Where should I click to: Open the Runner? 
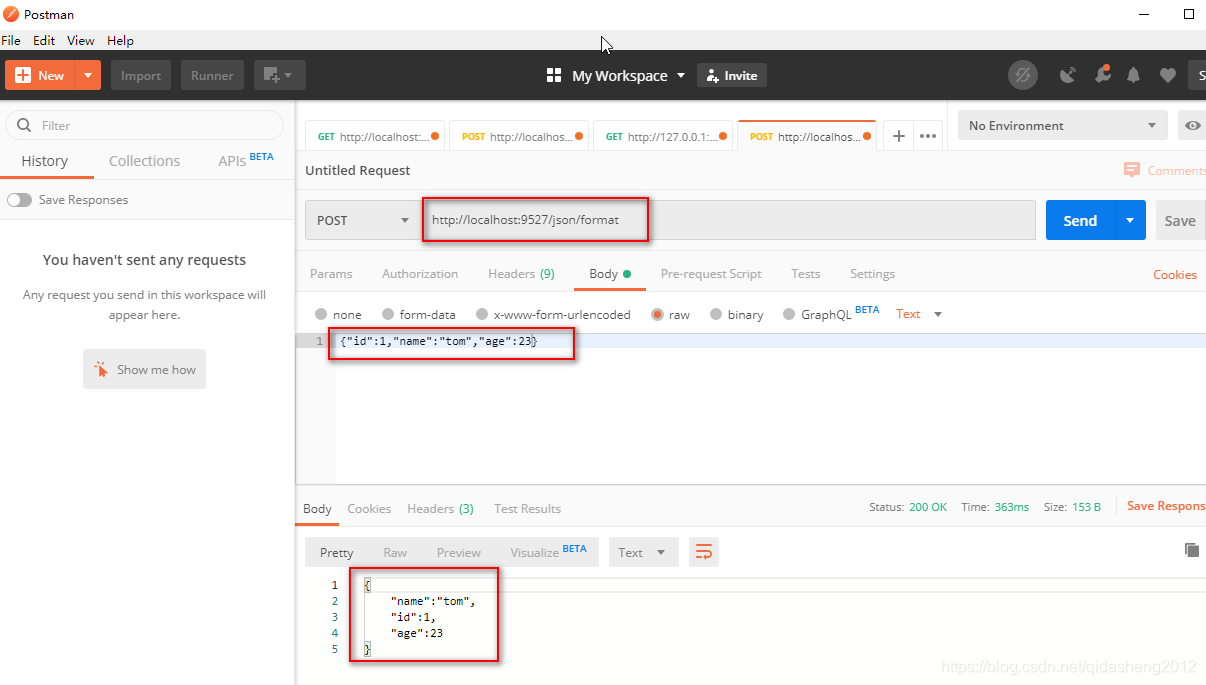(x=212, y=75)
